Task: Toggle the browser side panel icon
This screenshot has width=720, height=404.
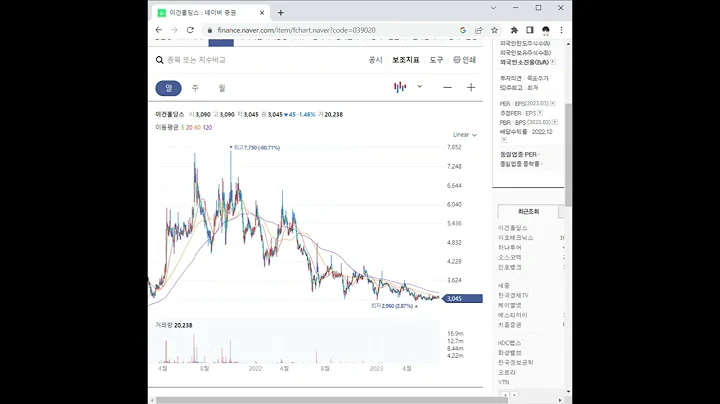Action: click(530, 30)
